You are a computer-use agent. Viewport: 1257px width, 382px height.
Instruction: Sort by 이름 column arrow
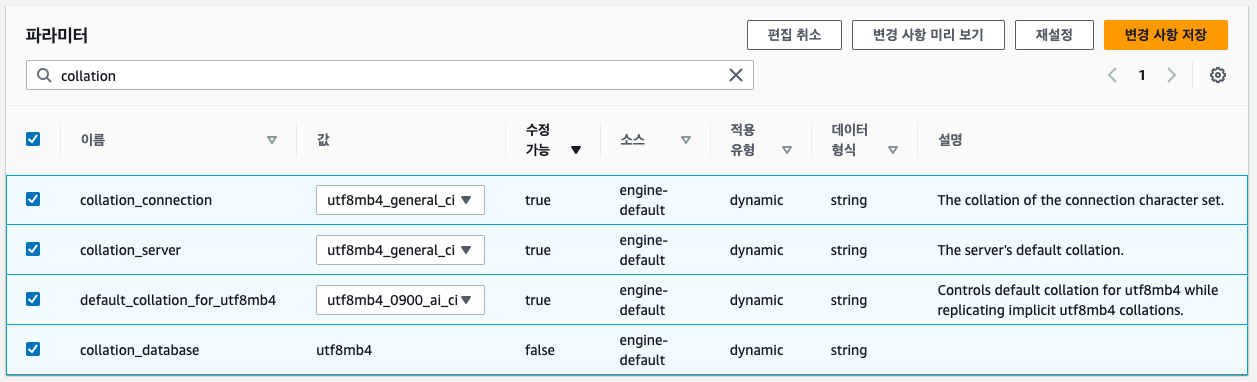[x=272, y=140]
